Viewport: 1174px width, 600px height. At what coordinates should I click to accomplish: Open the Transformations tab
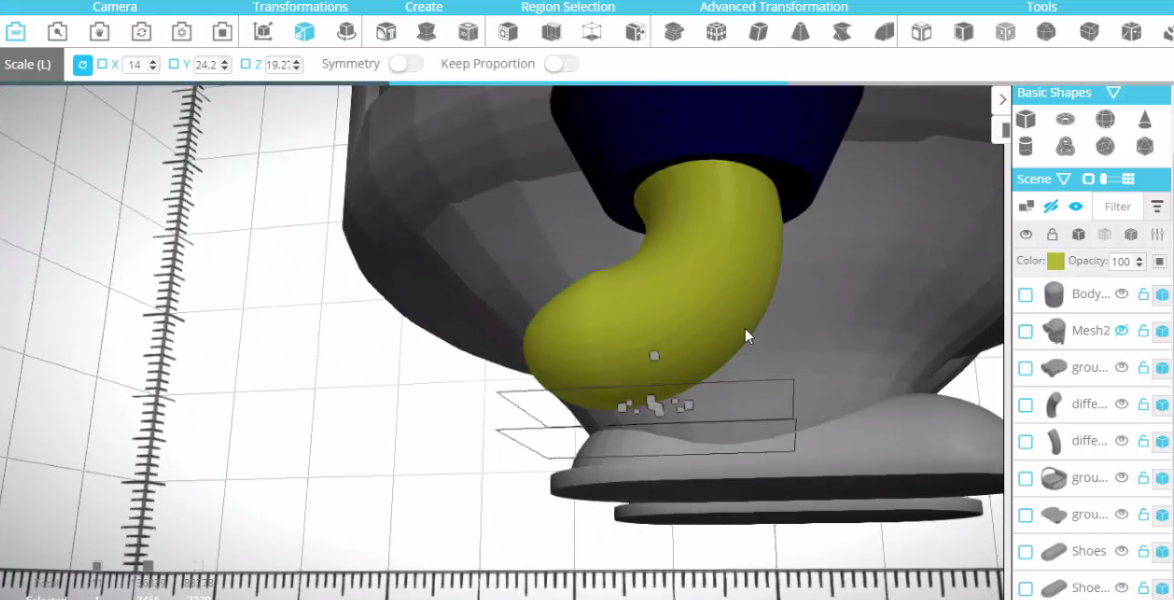300,7
